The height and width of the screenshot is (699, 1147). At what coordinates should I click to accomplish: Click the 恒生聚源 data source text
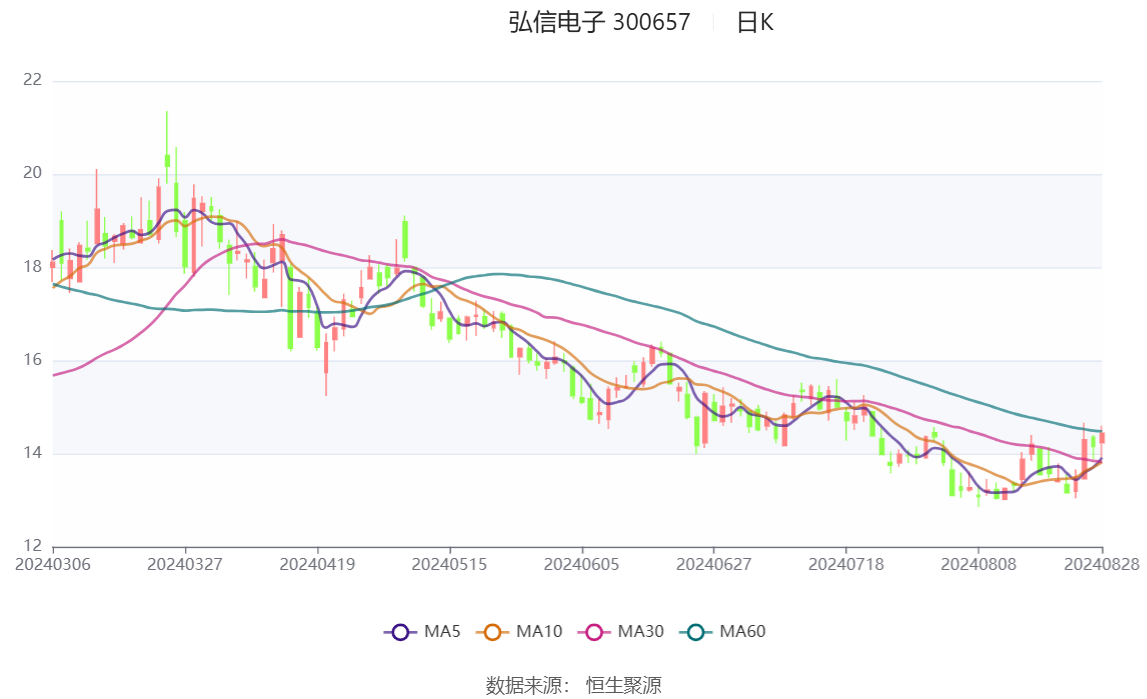coord(623,686)
